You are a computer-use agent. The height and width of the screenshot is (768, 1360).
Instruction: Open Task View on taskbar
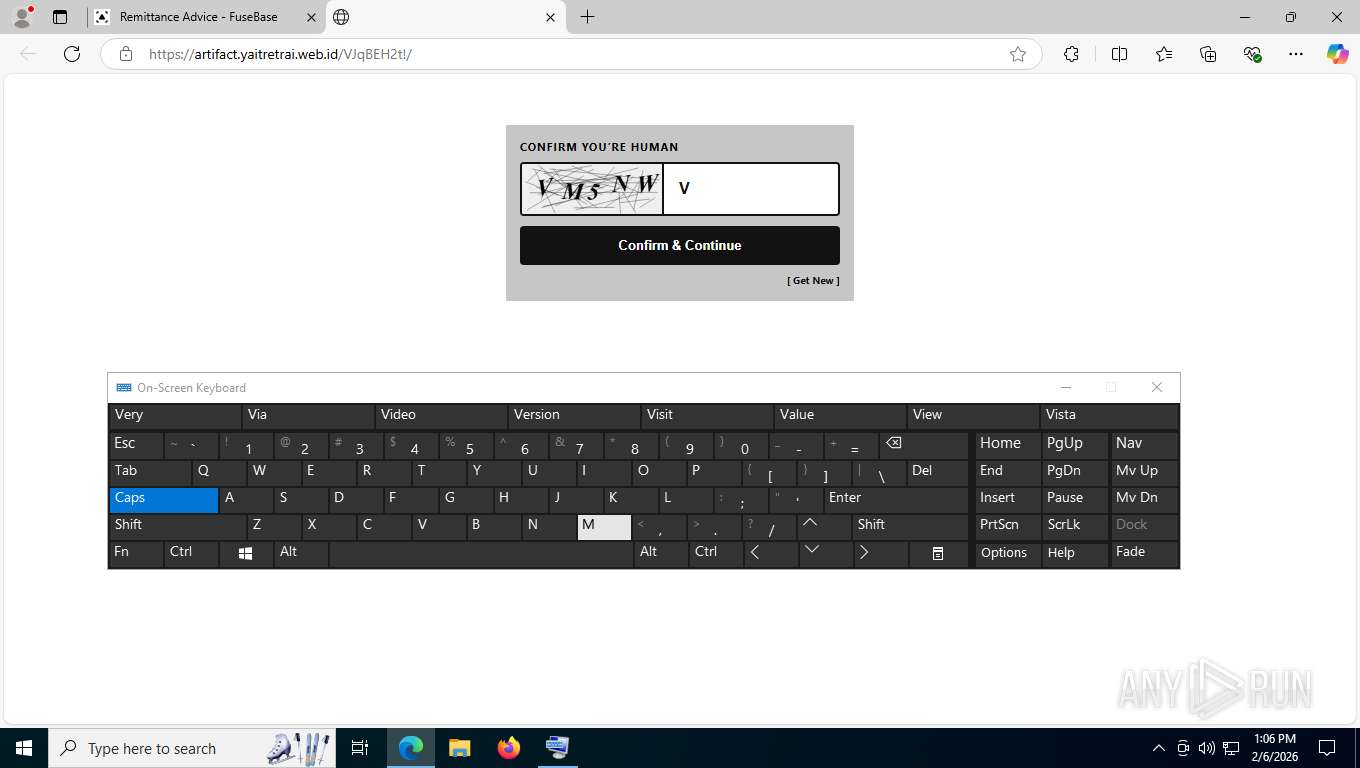360,748
